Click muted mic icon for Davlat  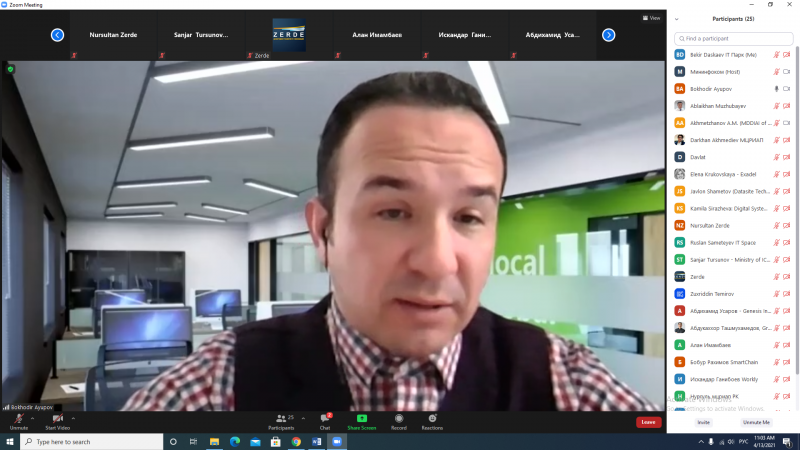pyautogui.click(x=777, y=157)
